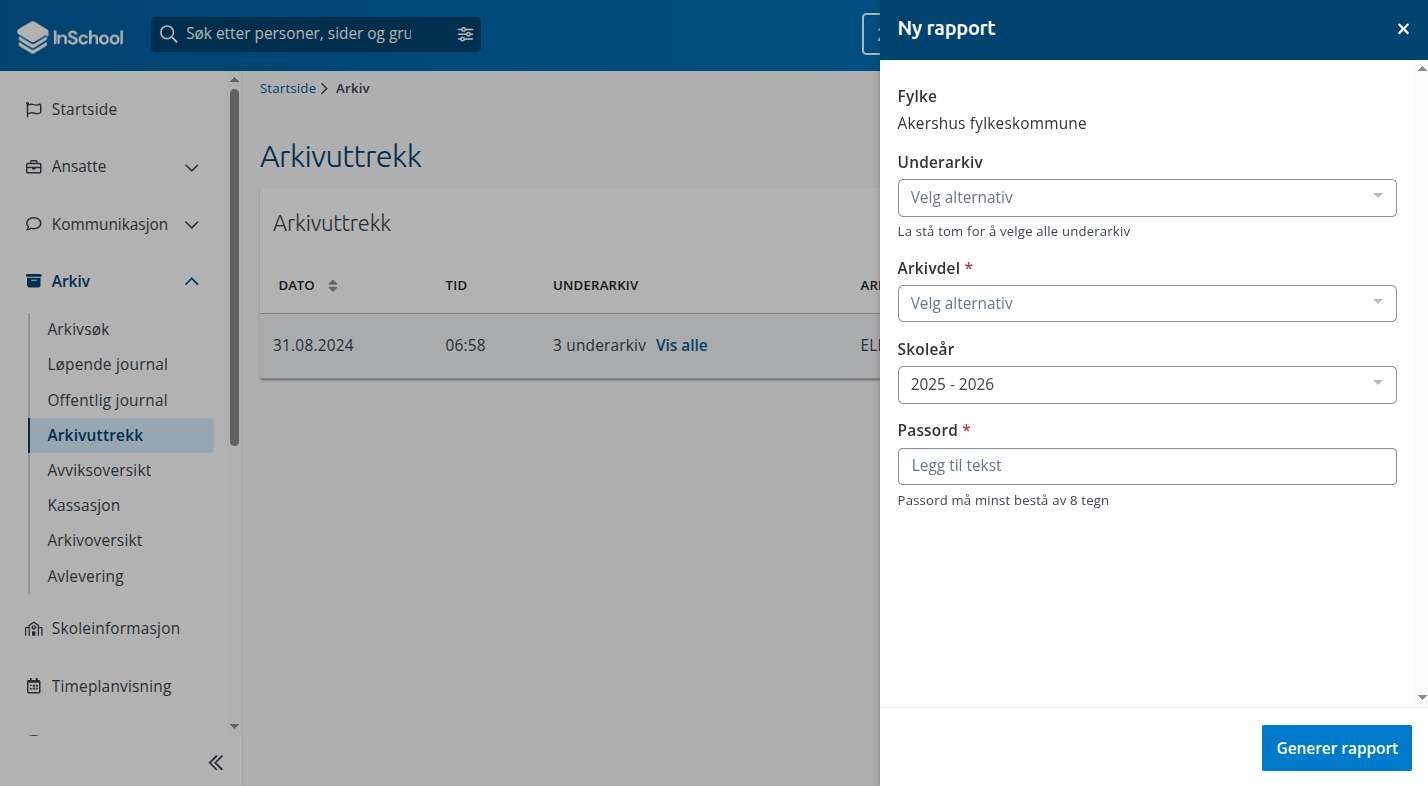Click sidebar scroll down arrow
Image resolution: width=1428 pixels, height=786 pixels.
(x=234, y=726)
